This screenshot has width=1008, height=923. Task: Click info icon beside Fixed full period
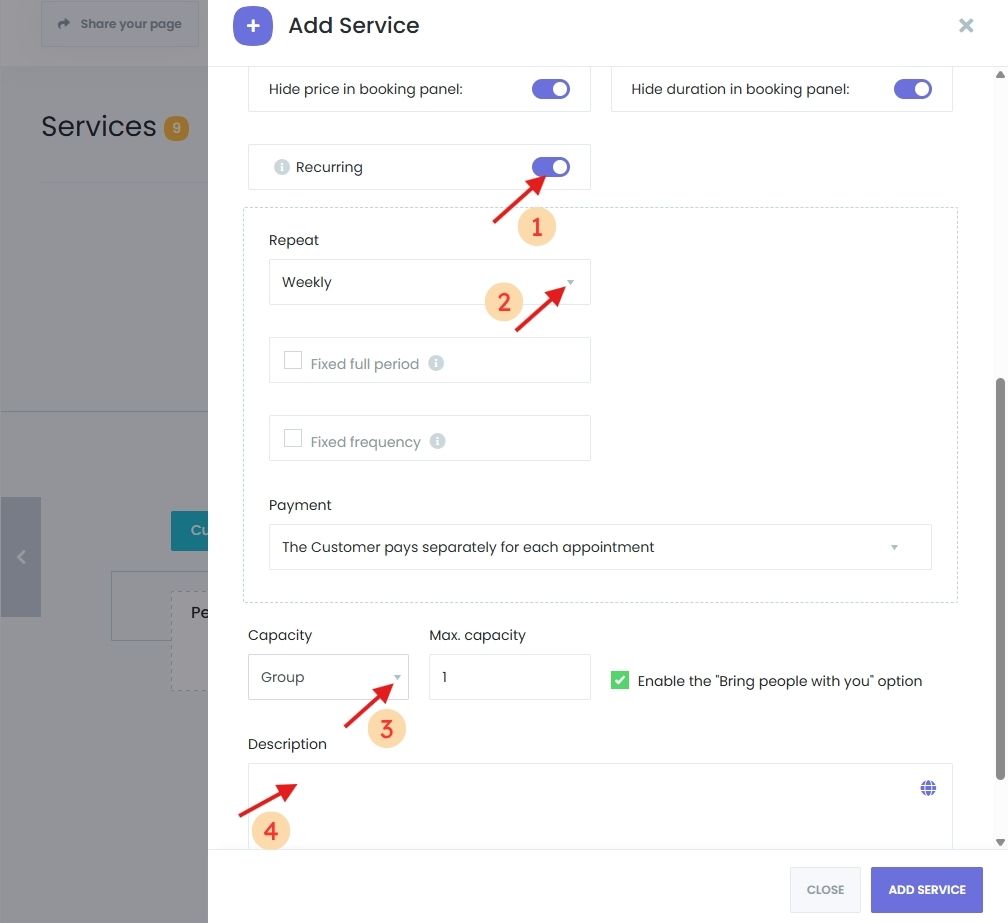[436, 363]
